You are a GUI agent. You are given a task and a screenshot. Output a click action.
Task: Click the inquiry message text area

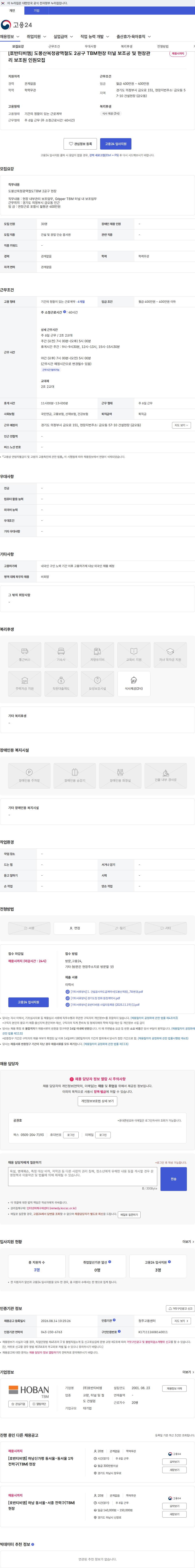[x=83, y=1176]
